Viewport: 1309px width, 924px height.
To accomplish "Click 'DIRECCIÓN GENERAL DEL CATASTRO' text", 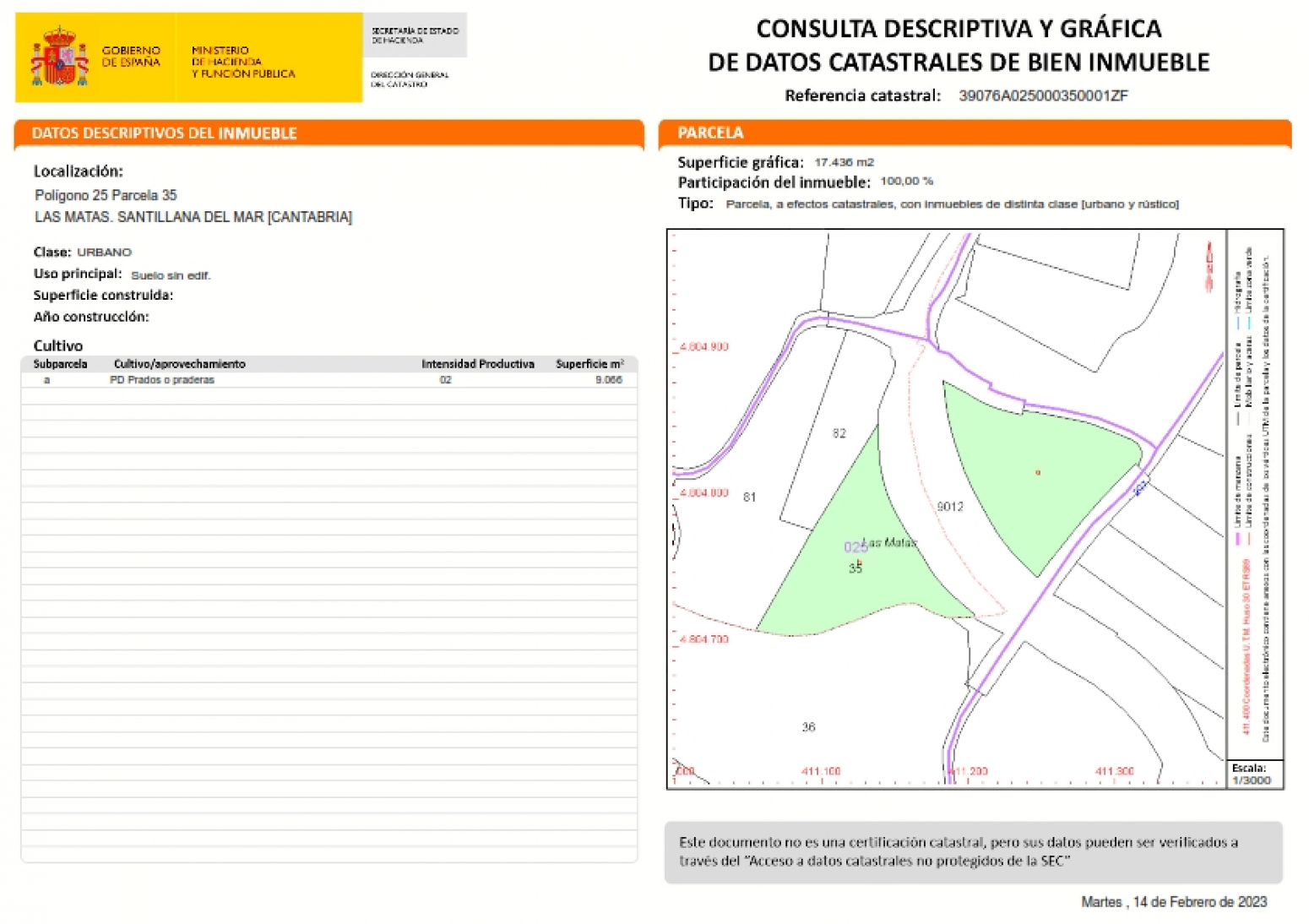I will pyautogui.click(x=410, y=79).
